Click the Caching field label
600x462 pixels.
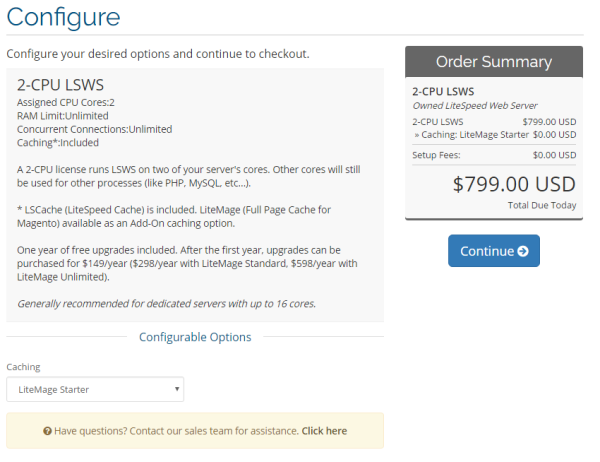point(23,367)
